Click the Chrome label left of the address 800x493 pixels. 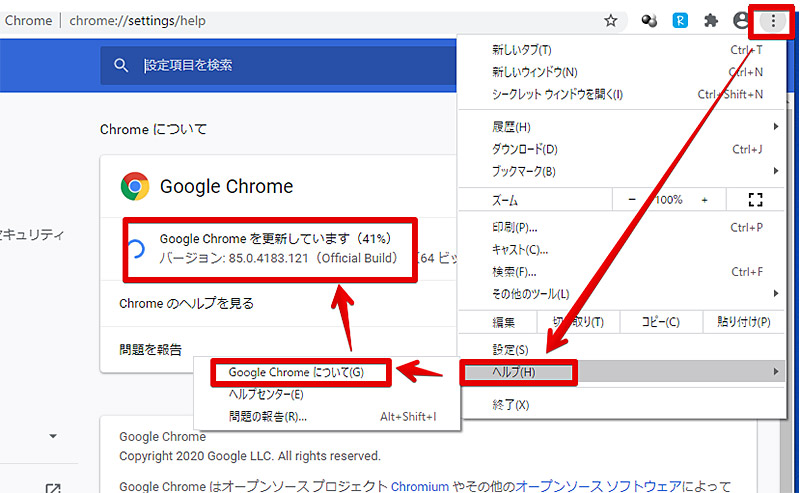(29, 21)
